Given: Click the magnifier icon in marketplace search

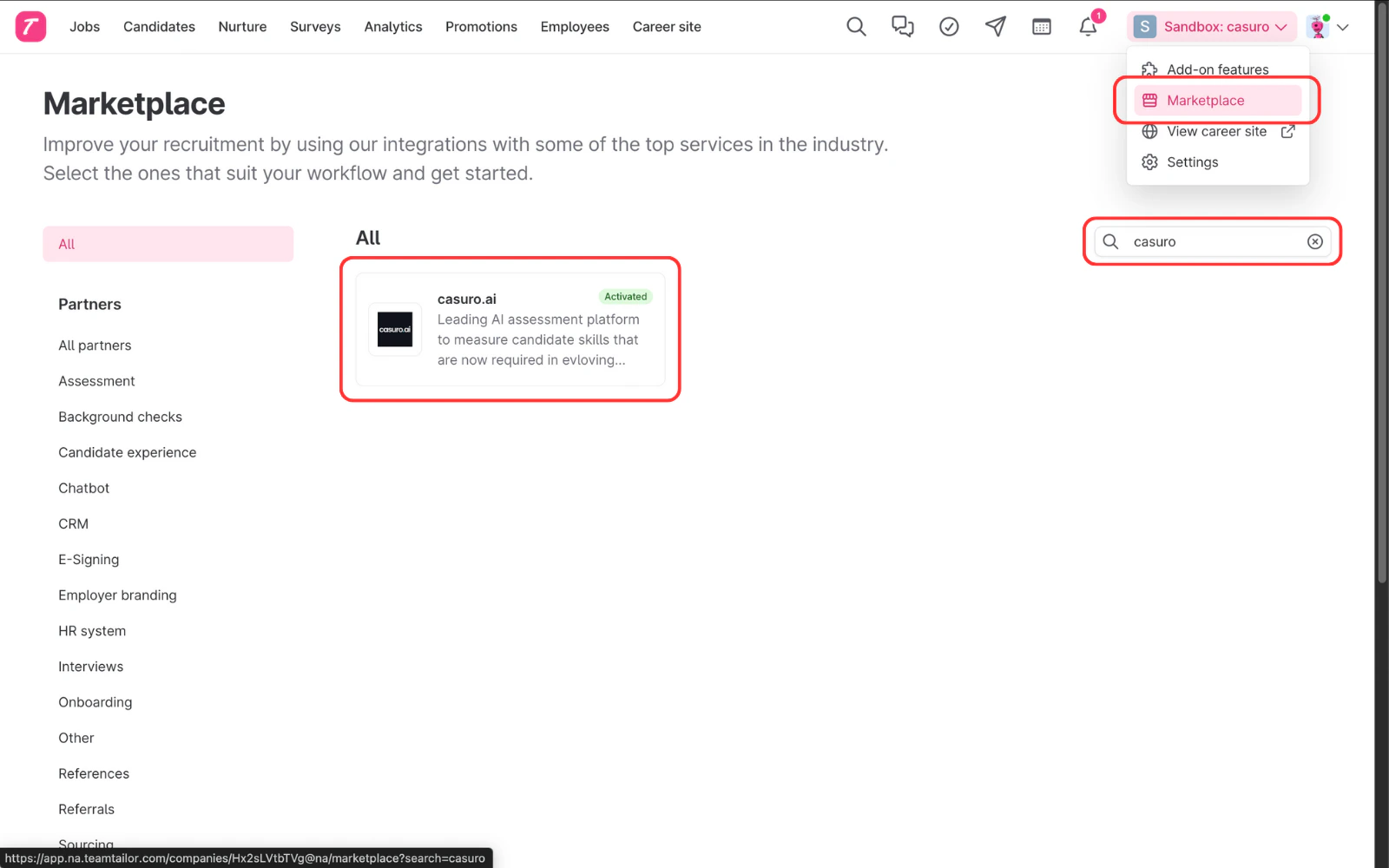Looking at the screenshot, I should click(1110, 241).
